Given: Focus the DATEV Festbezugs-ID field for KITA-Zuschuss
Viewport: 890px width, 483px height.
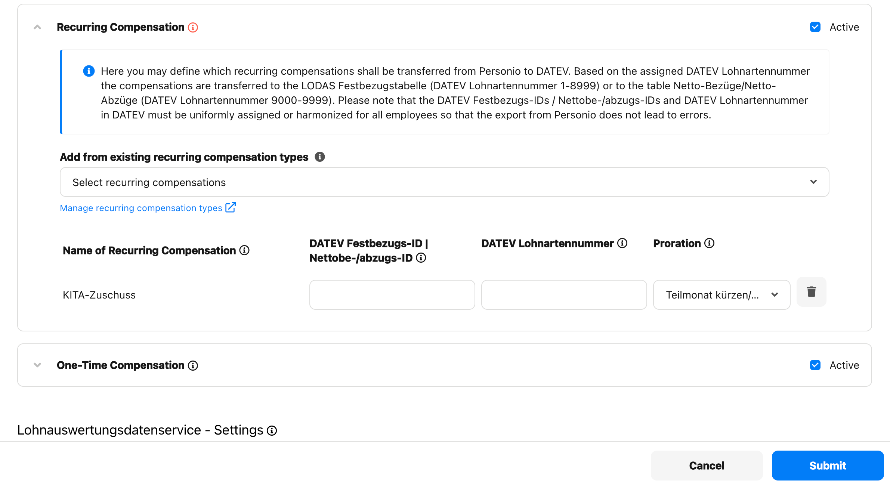Looking at the screenshot, I should click(x=392, y=295).
